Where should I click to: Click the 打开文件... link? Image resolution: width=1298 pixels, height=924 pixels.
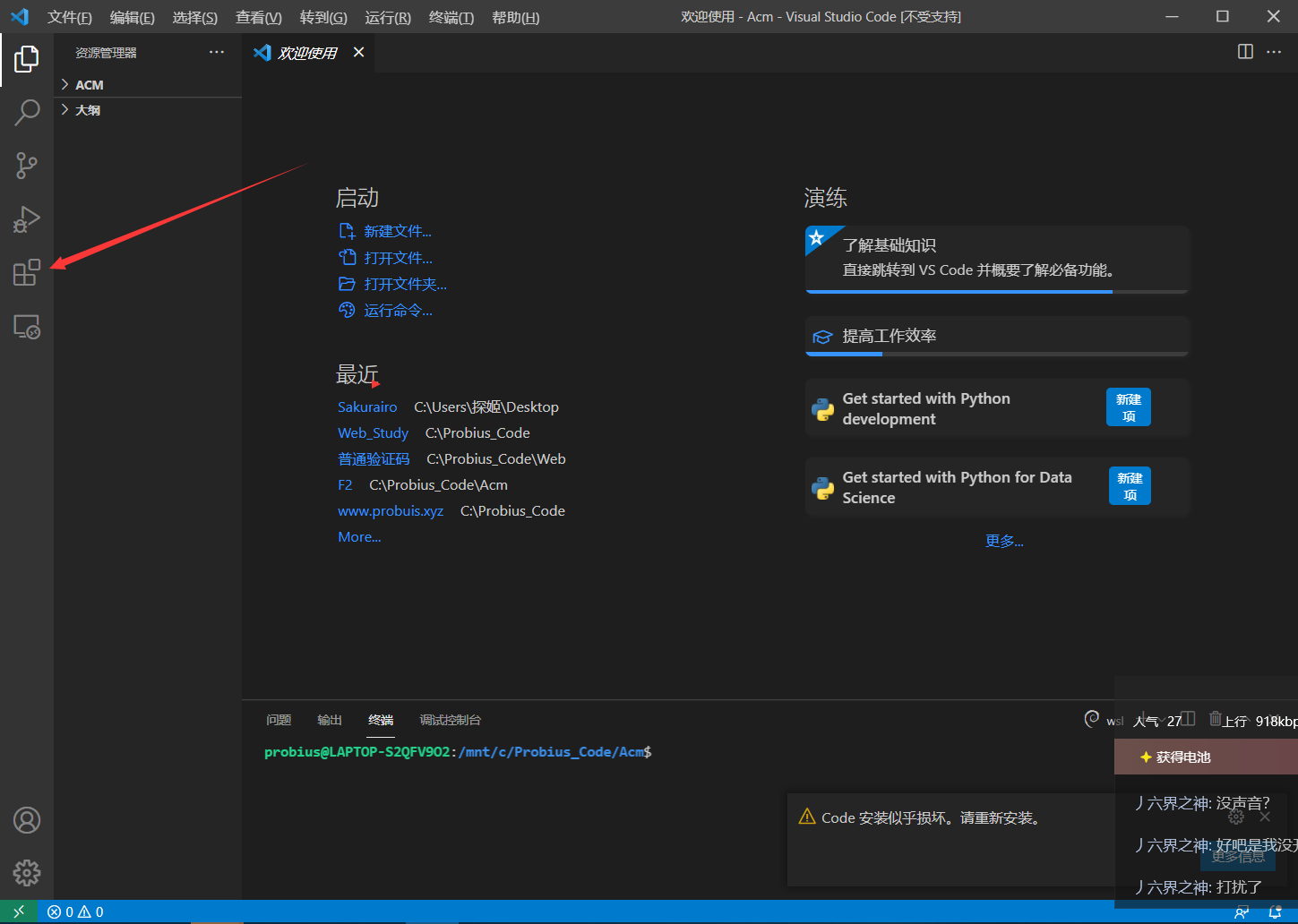tap(398, 258)
